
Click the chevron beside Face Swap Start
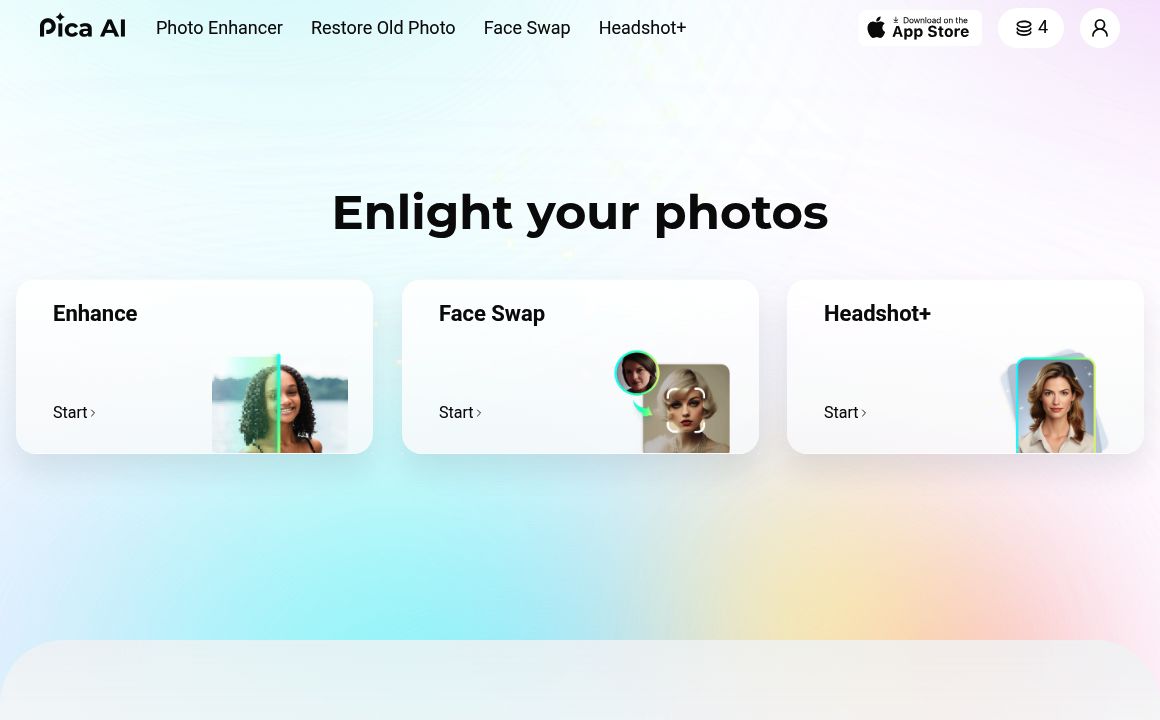tap(479, 413)
